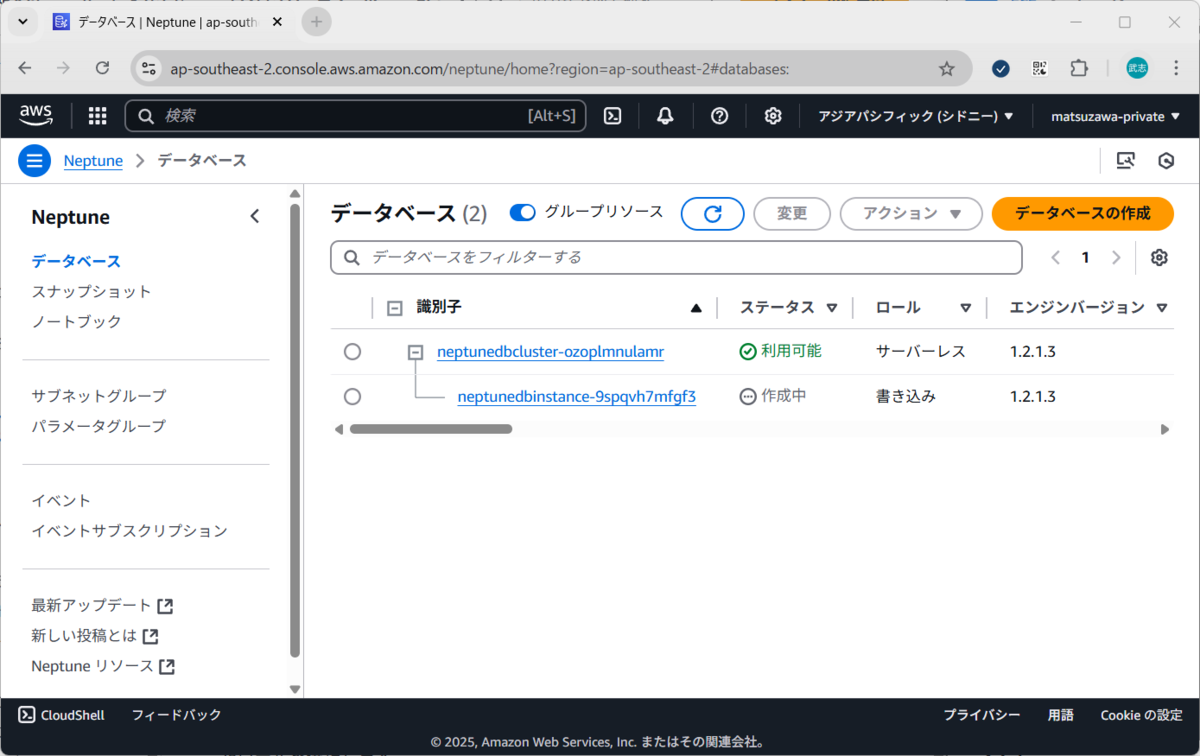Open the アクション dropdown
The height and width of the screenshot is (756, 1200).
[x=911, y=214]
